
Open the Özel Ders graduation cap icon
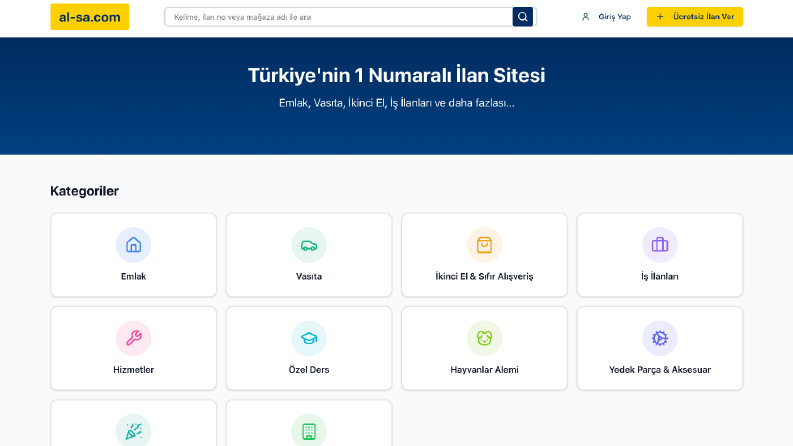pos(309,338)
